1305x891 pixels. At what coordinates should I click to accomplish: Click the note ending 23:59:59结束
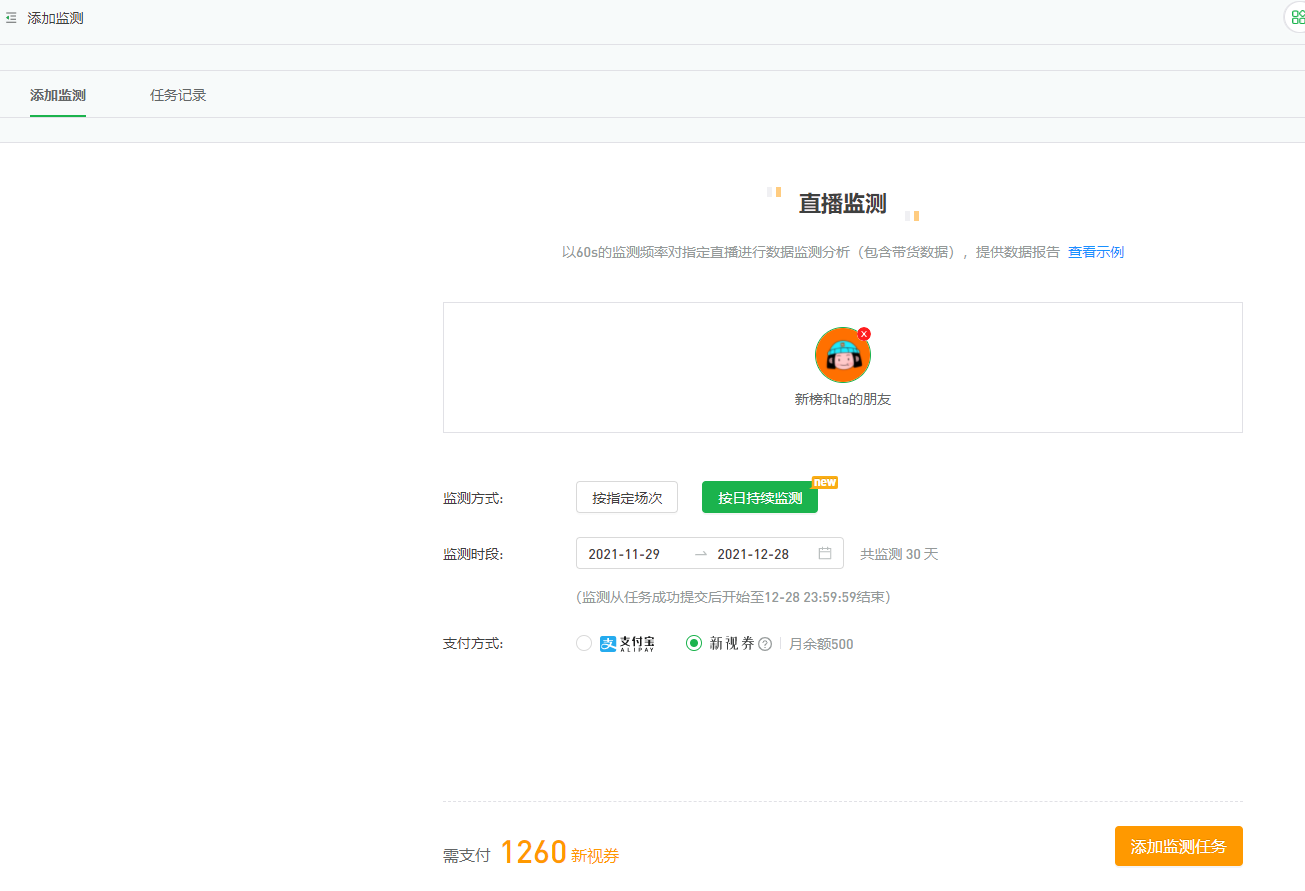click(733, 597)
